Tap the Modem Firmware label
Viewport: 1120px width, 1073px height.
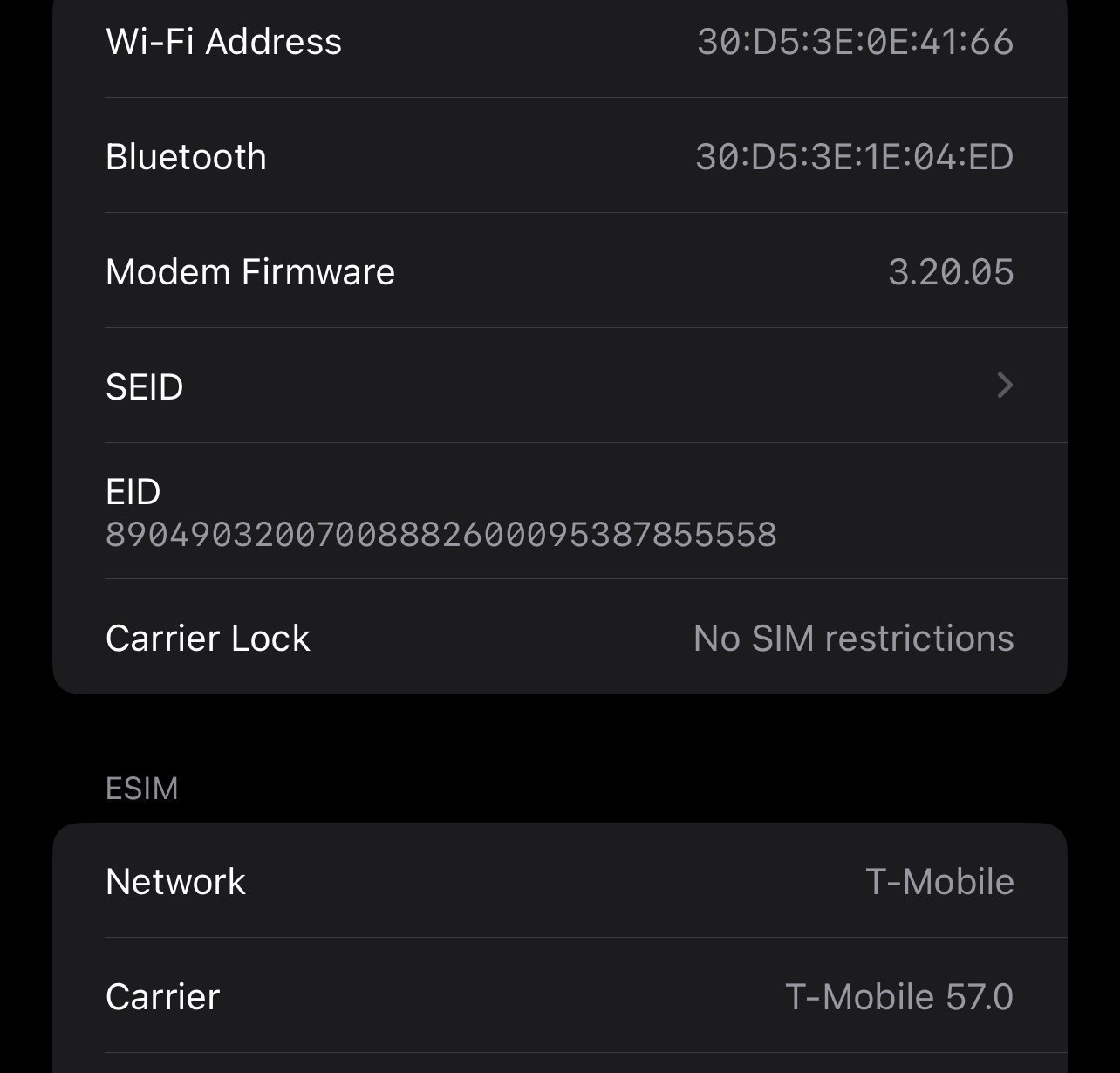click(249, 272)
